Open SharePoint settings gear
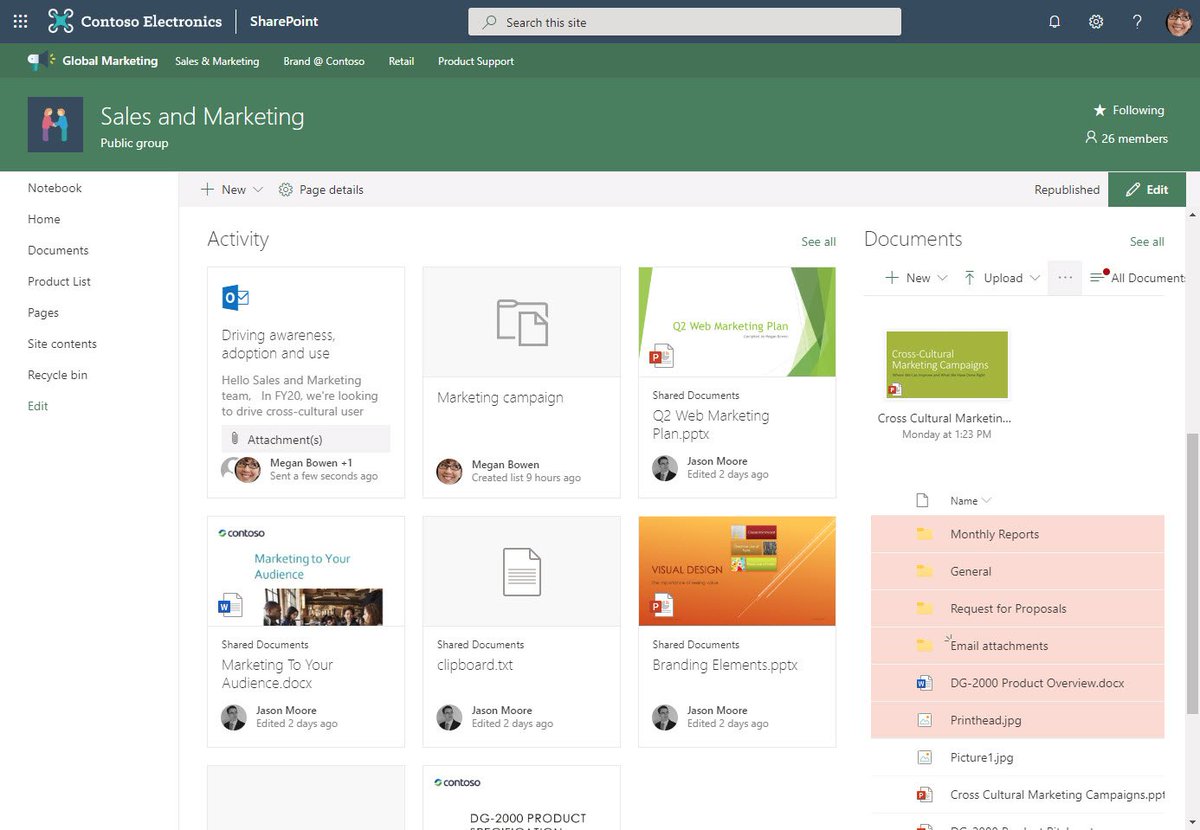Image resolution: width=1200 pixels, height=830 pixels. tap(1096, 21)
